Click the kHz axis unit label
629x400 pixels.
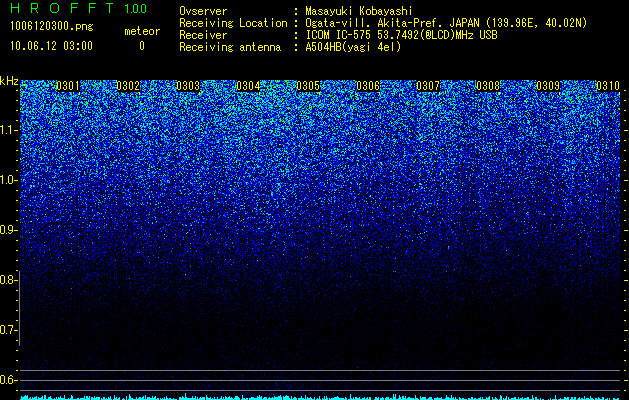pyautogui.click(x=9, y=81)
